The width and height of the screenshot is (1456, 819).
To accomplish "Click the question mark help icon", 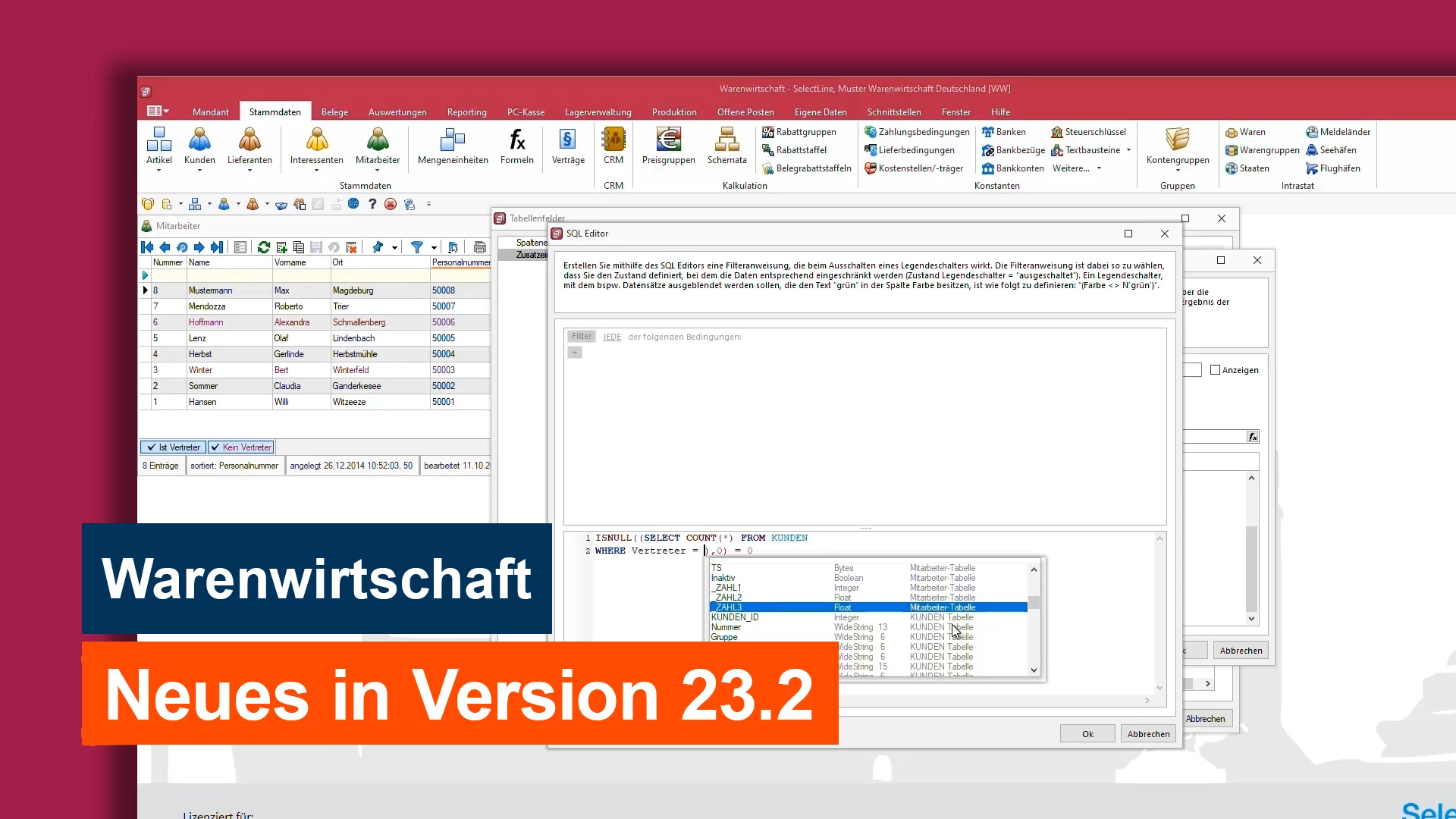I will pos(372,204).
